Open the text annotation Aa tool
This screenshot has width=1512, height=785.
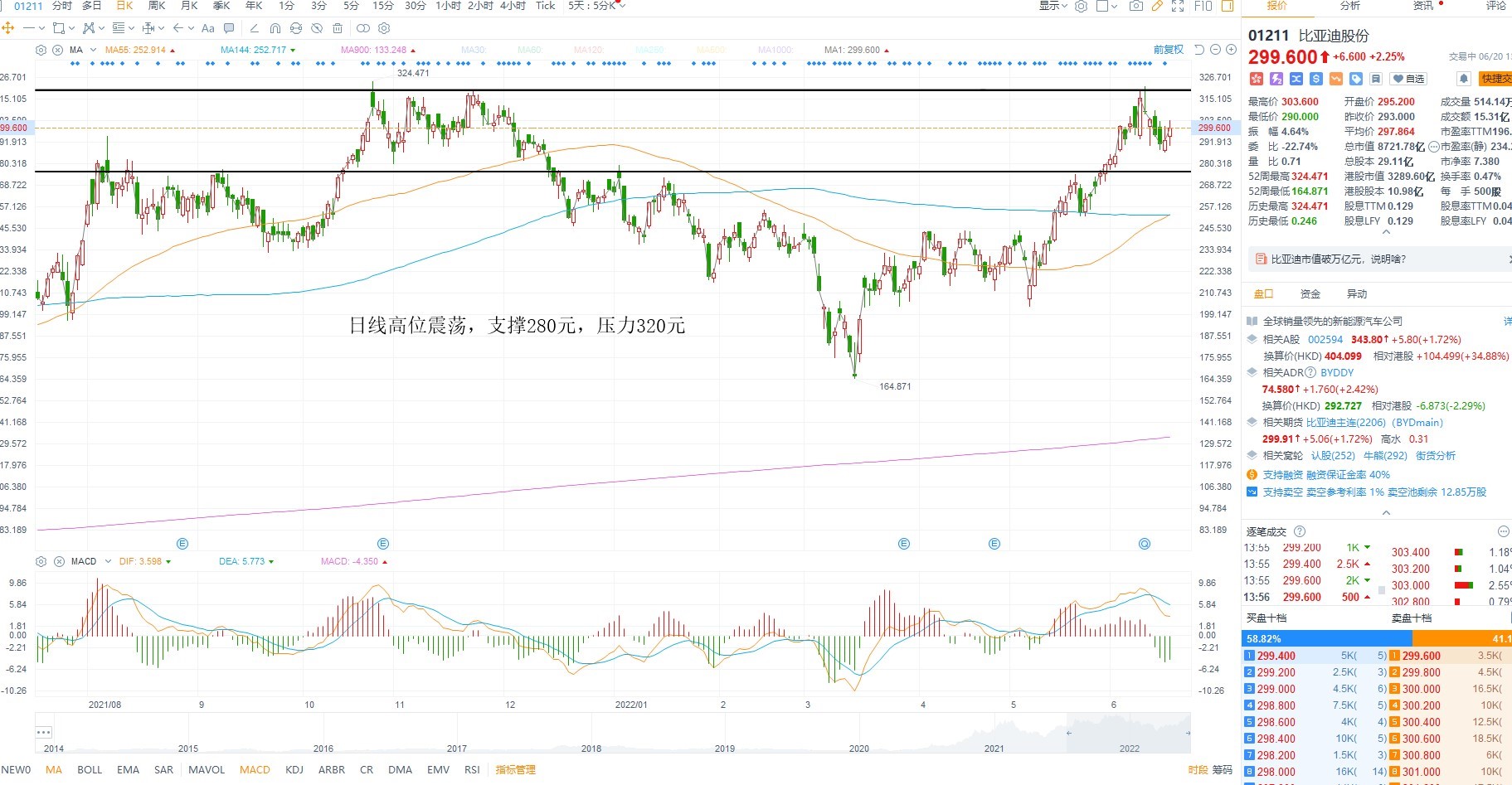[208, 28]
